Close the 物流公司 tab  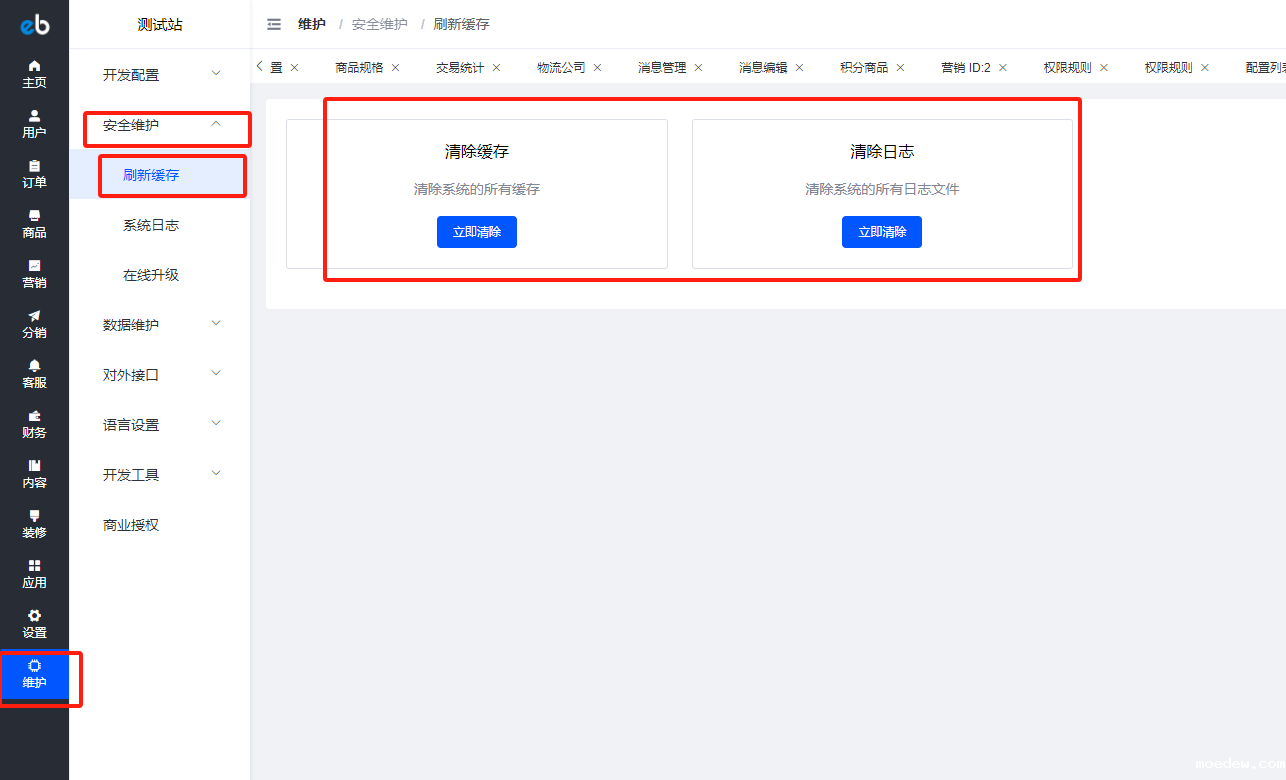pos(598,68)
